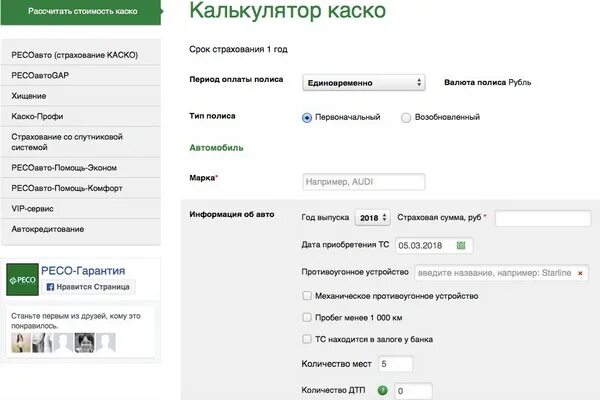Select Возобновленный policy type radio
Viewport: 600px width, 400px height.
(406, 118)
